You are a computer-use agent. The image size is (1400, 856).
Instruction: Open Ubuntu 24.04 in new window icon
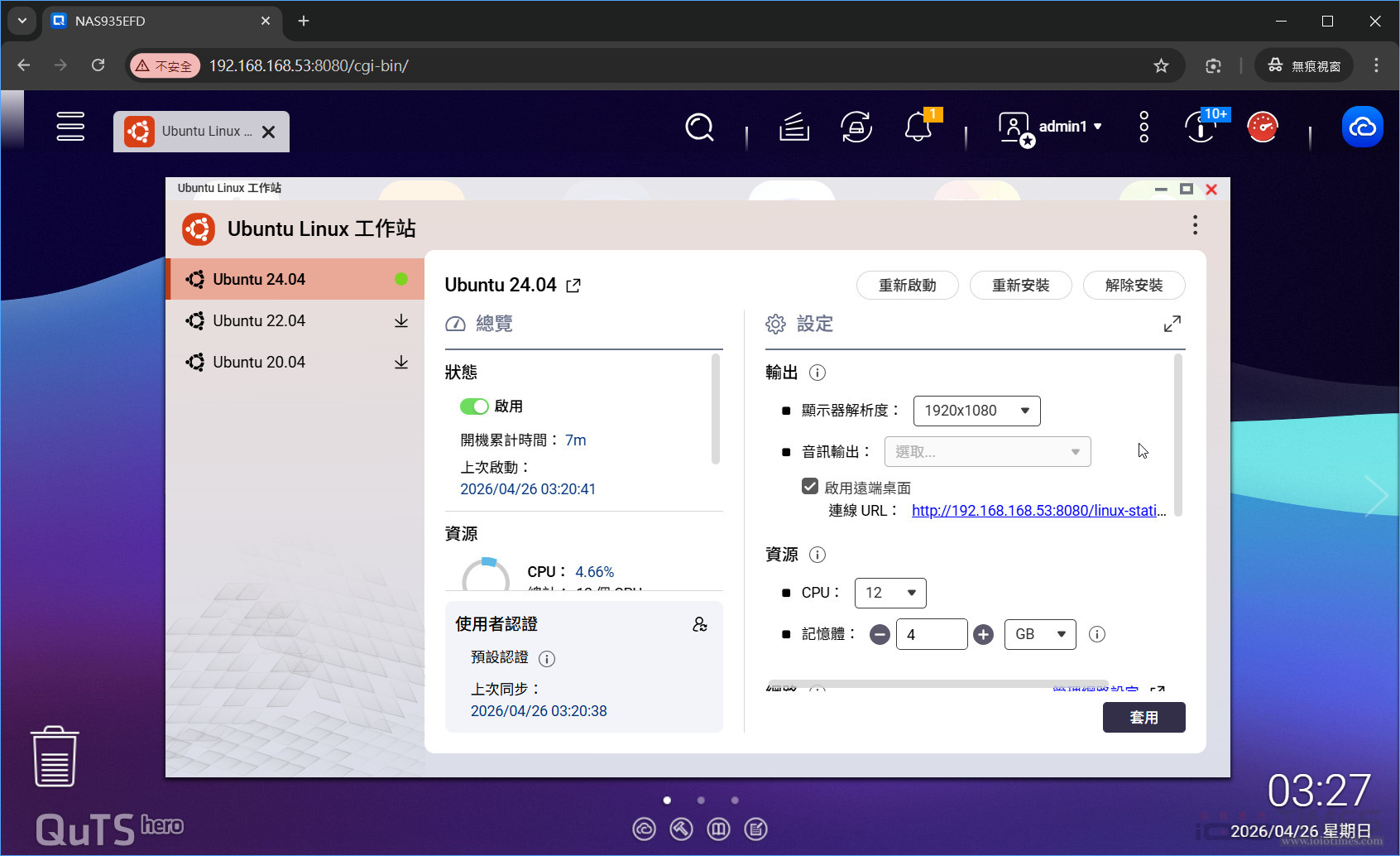click(x=573, y=286)
